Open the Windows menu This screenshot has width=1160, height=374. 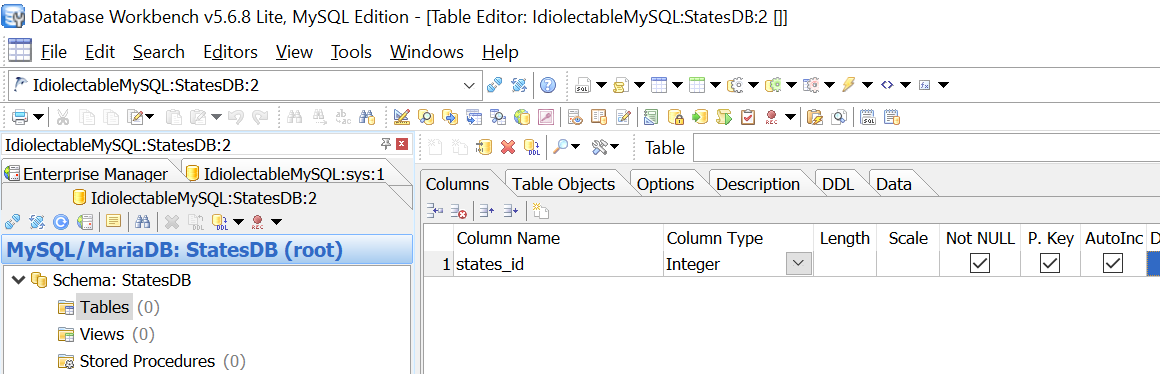pyautogui.click(x=427, y=52)
